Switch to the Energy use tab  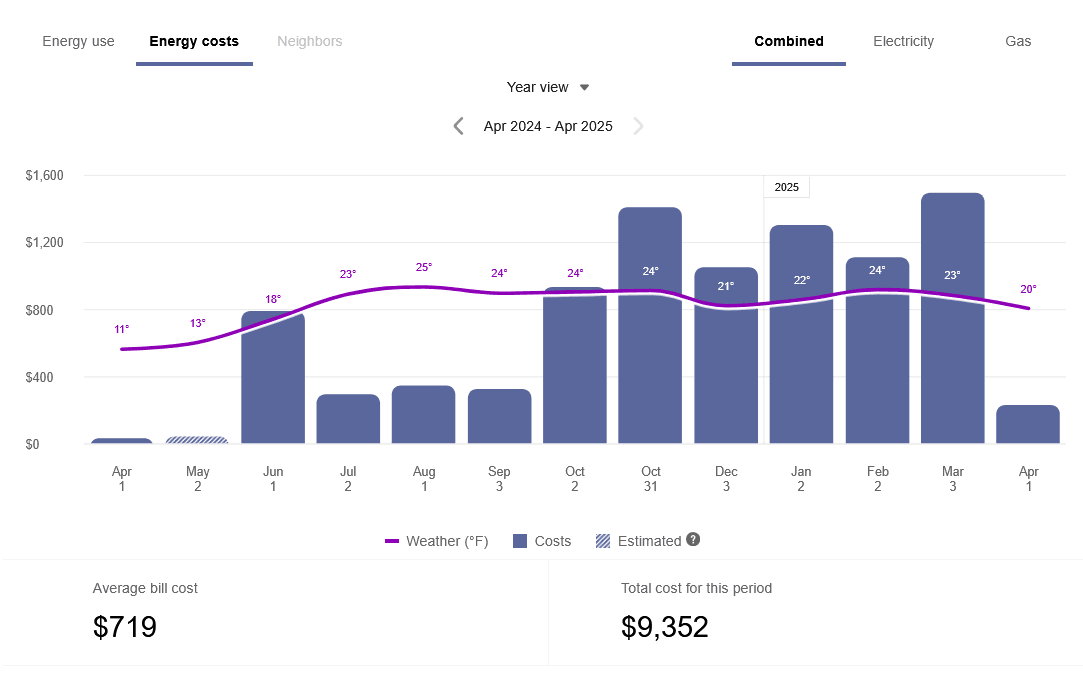pos(78,41)
